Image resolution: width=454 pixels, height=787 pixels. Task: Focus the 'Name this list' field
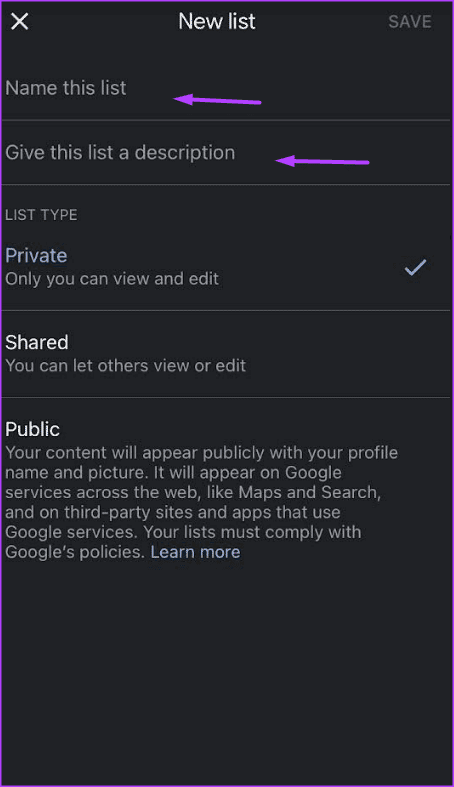point(227,88)
